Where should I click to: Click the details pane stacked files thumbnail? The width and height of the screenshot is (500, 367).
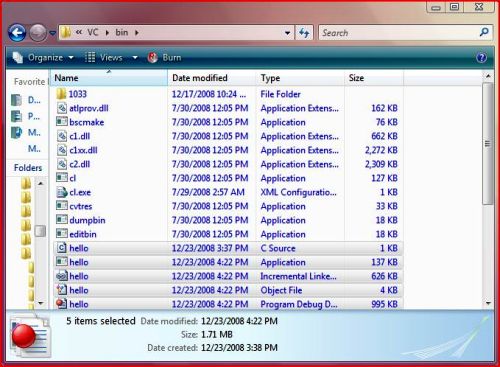(30, 336)
